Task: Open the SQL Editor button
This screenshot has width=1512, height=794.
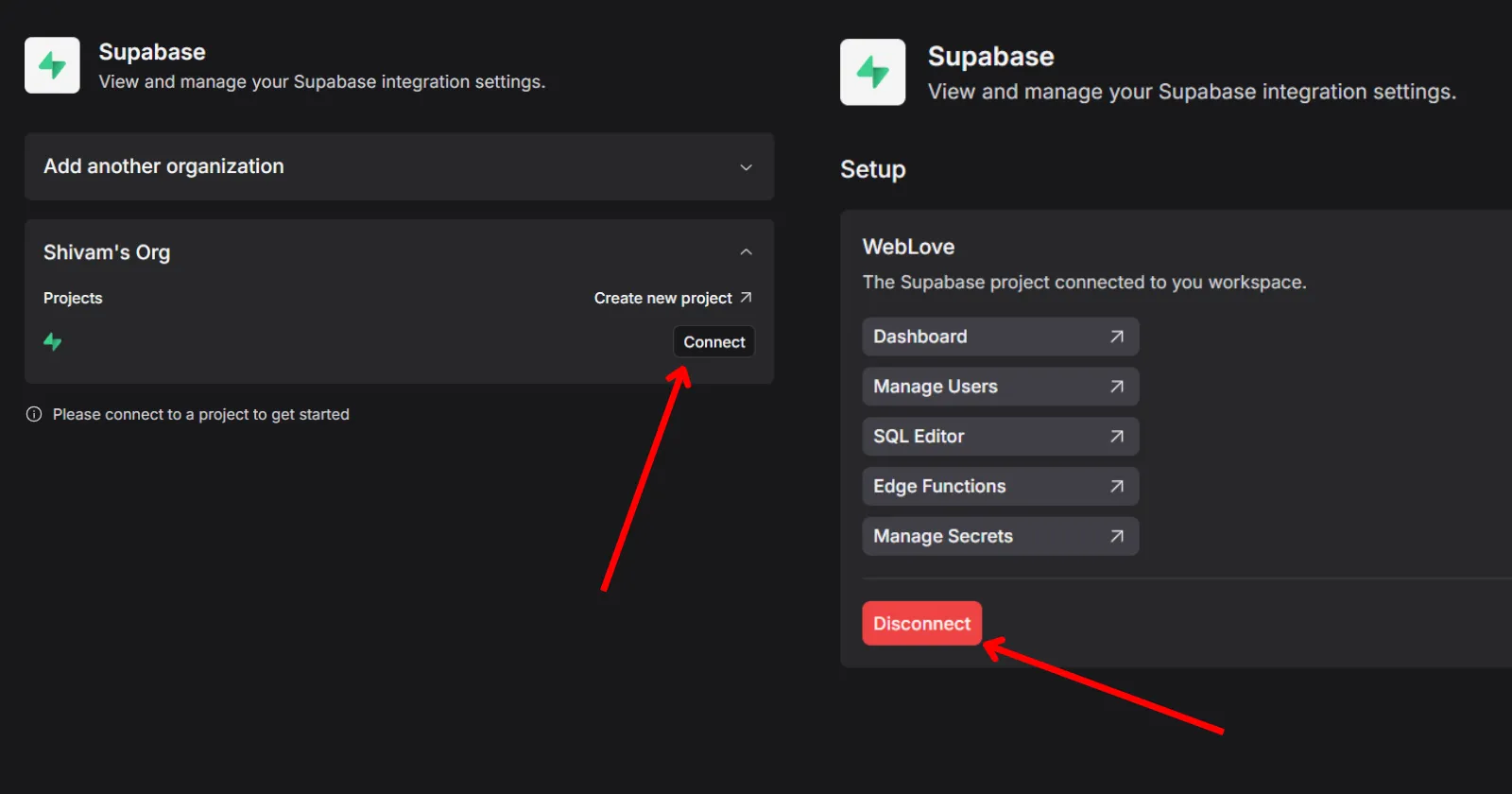Action: [1000, 436]
